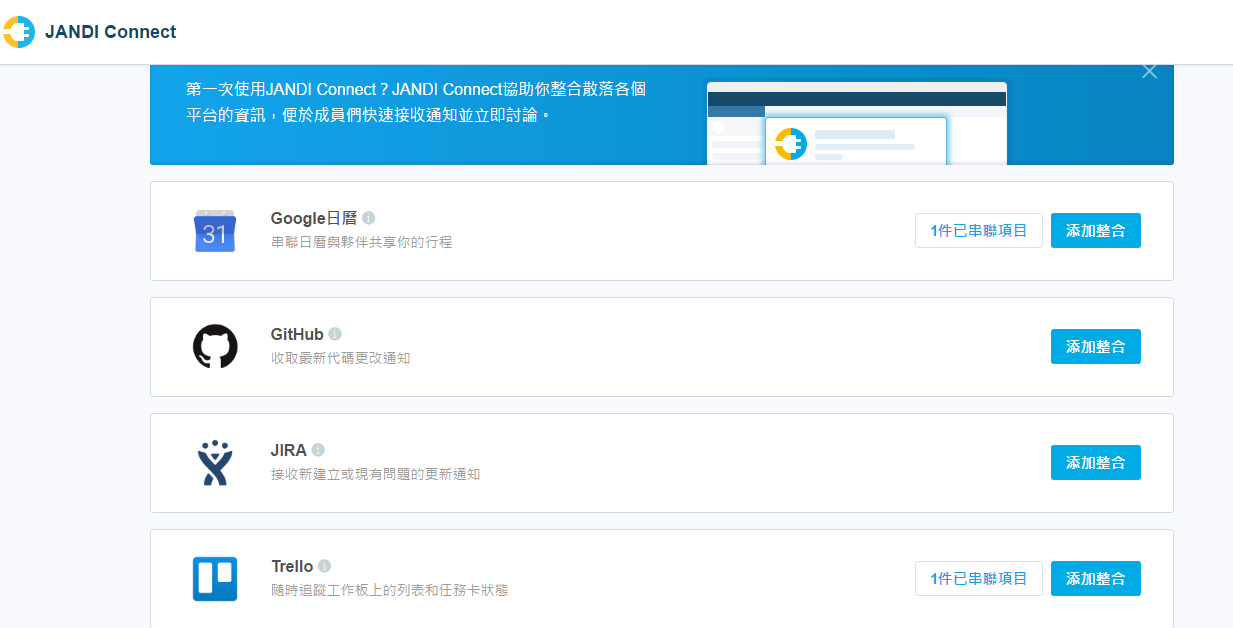1233x628 pixels.
Task: Show info tooltip next to Google日曆
Action: pos(369,218)
